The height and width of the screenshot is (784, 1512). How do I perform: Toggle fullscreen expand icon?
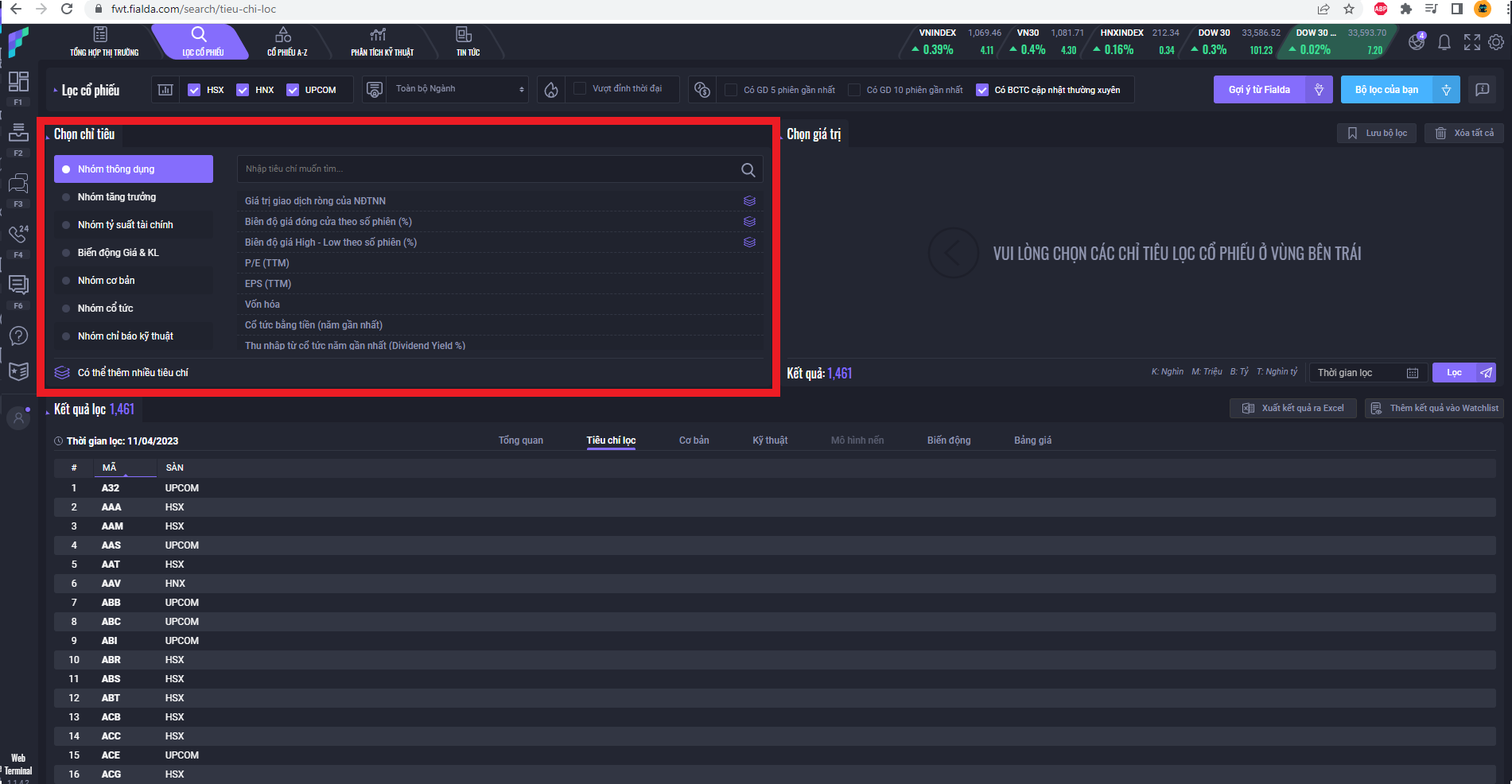1471,42
